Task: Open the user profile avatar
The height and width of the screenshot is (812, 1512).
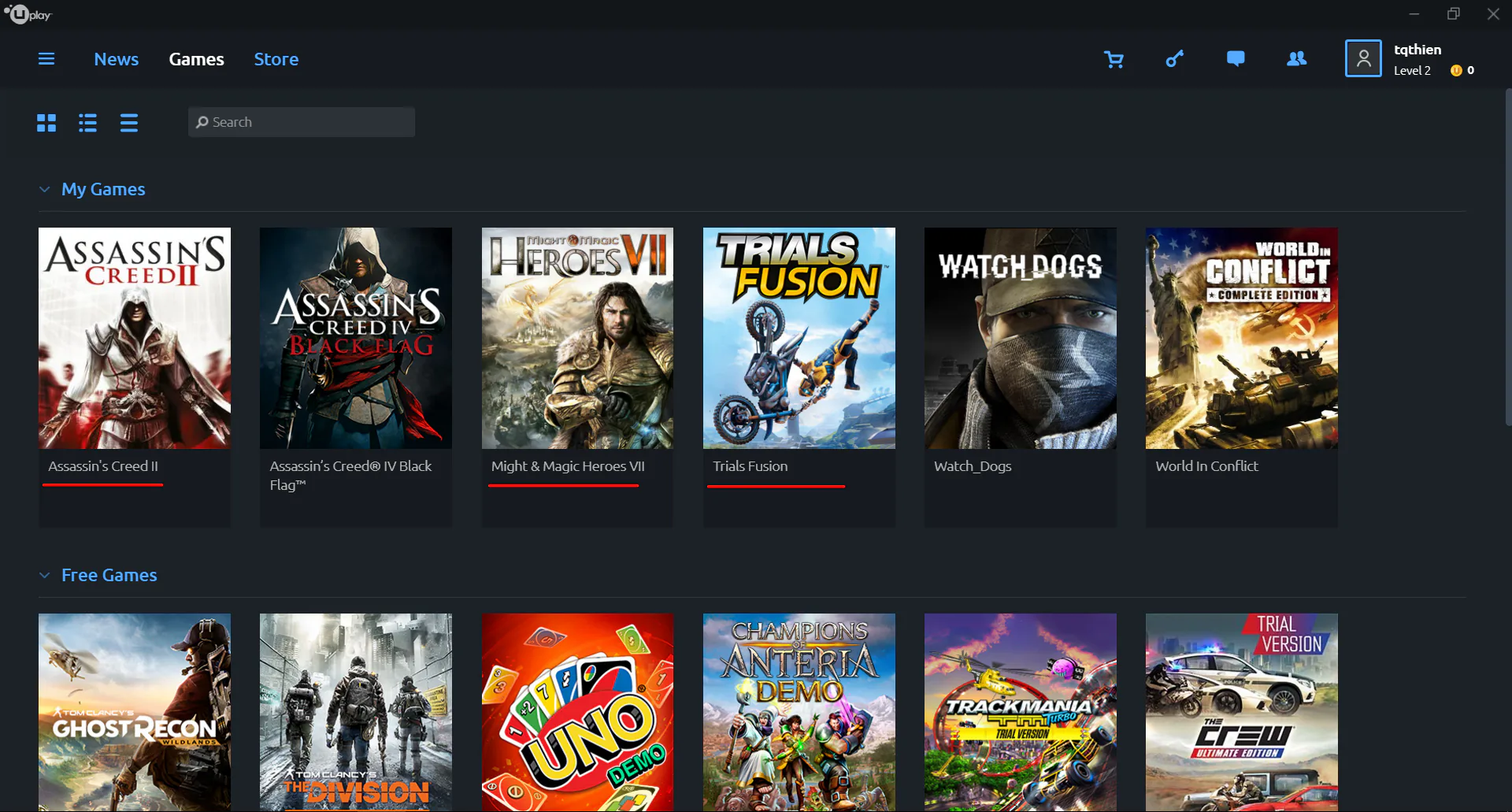Action: pos(1363,58)
